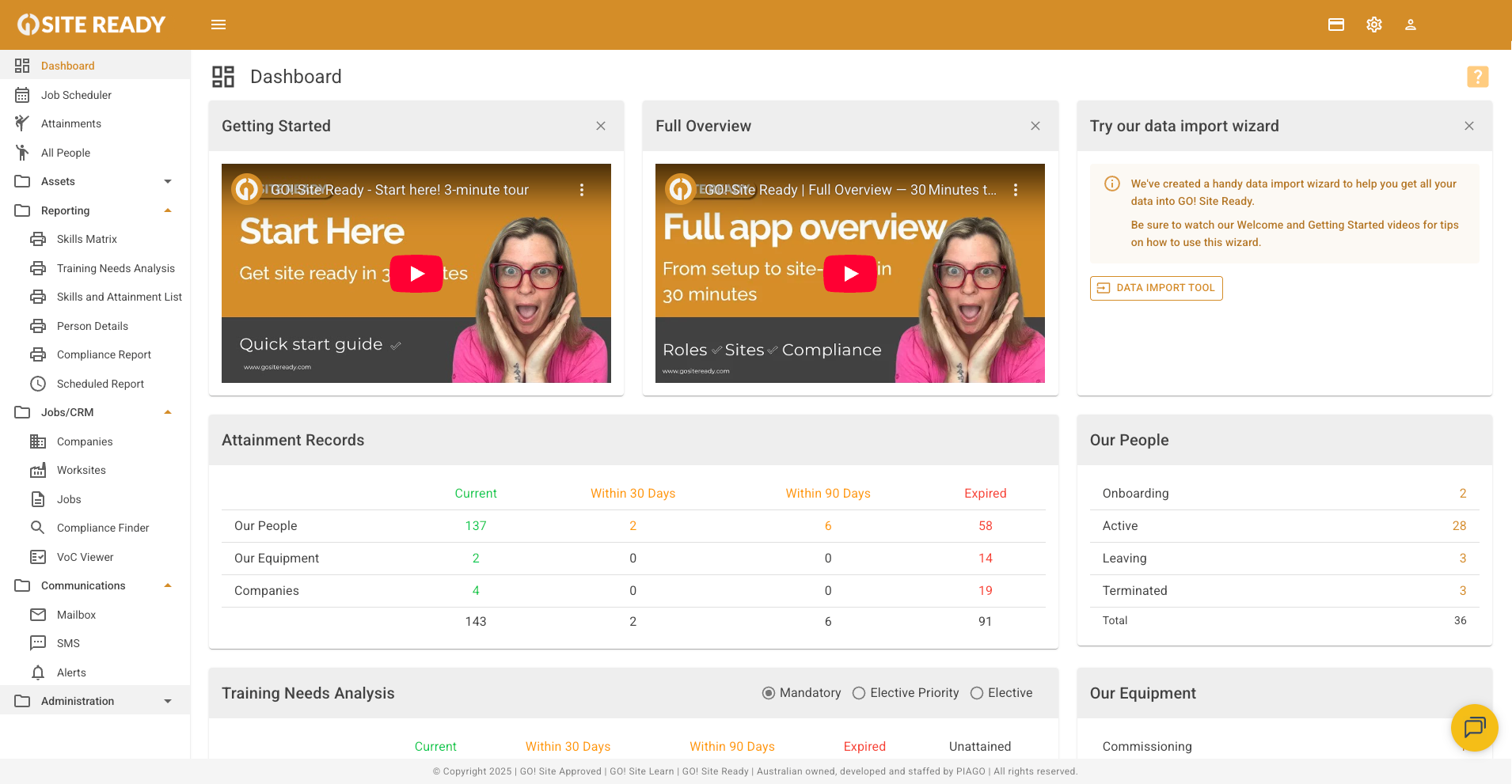Collapse the Communications section arrow
The image size is (1512, 784).
point(168,585)
